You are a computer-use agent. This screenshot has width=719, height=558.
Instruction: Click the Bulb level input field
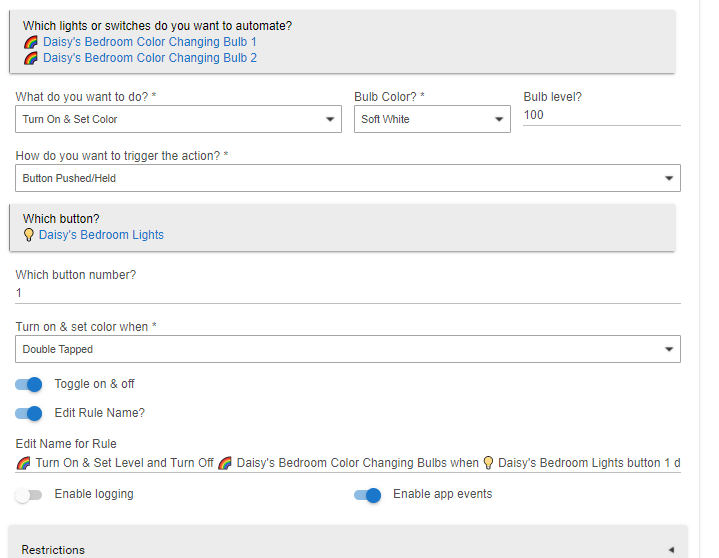pos(601,115)
